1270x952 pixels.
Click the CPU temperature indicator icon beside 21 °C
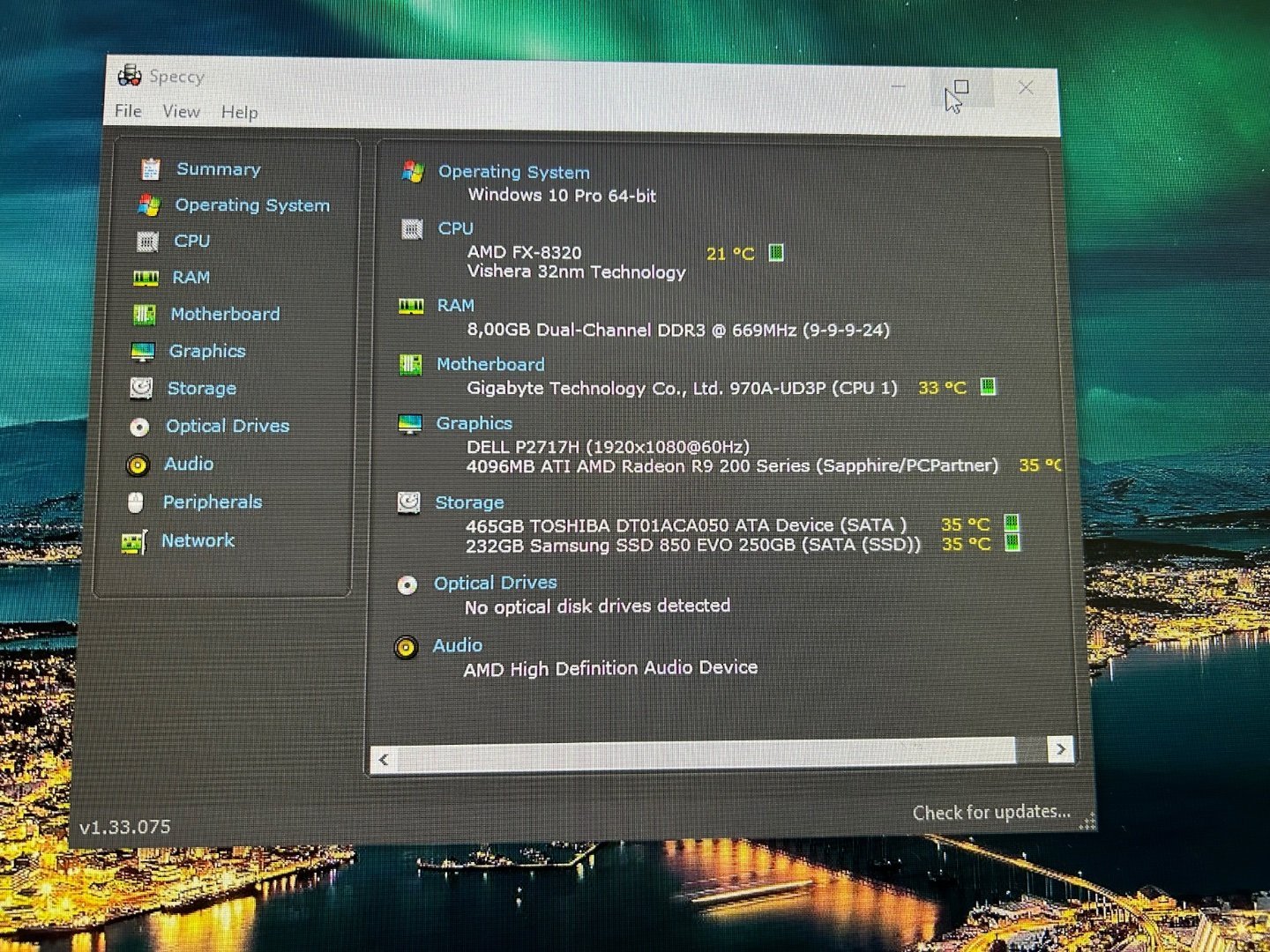click(776, 253)
